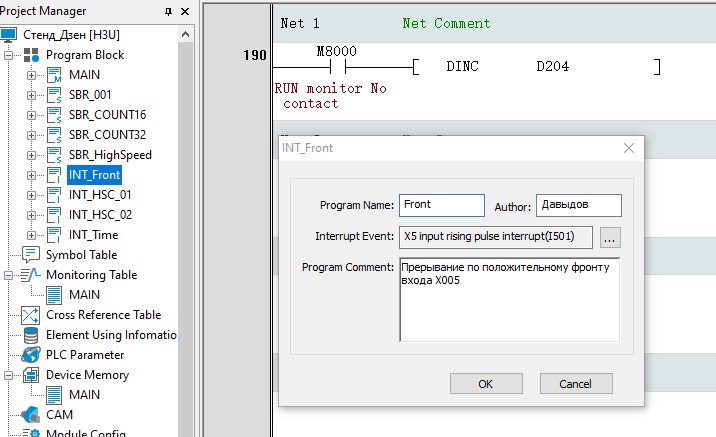The height and width of the screenshot is (437, 716).
Task: Click the Interrupt Event field
Action: tap(496, 237)
